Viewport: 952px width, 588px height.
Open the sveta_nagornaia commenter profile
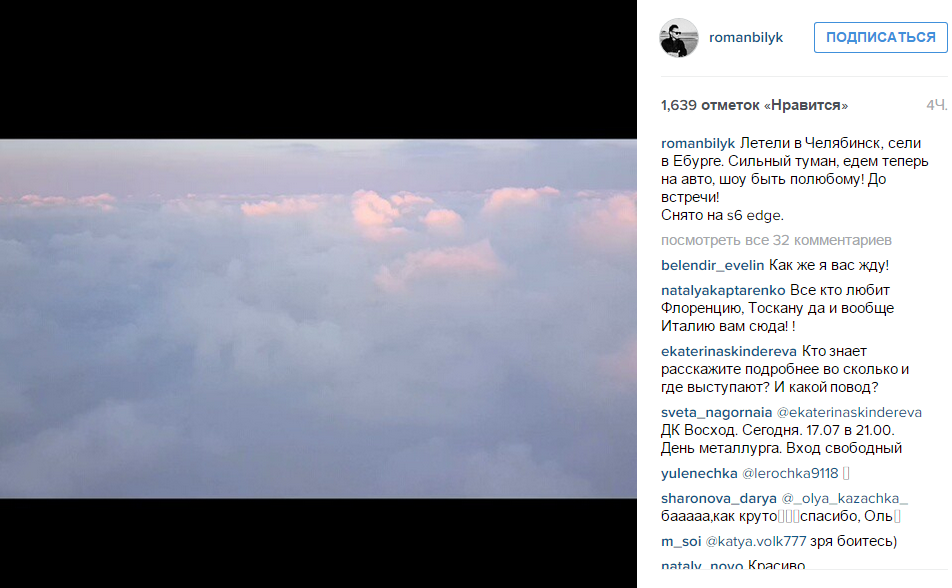tap(716, 412)
